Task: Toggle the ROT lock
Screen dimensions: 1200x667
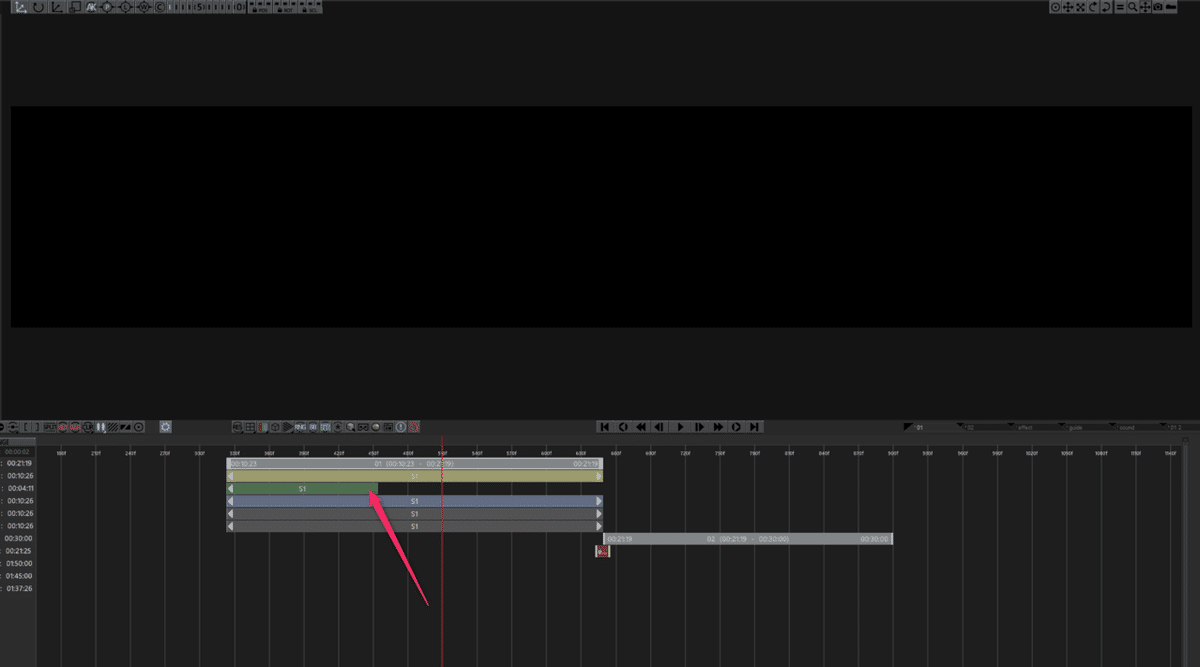Action: [287, 9]
